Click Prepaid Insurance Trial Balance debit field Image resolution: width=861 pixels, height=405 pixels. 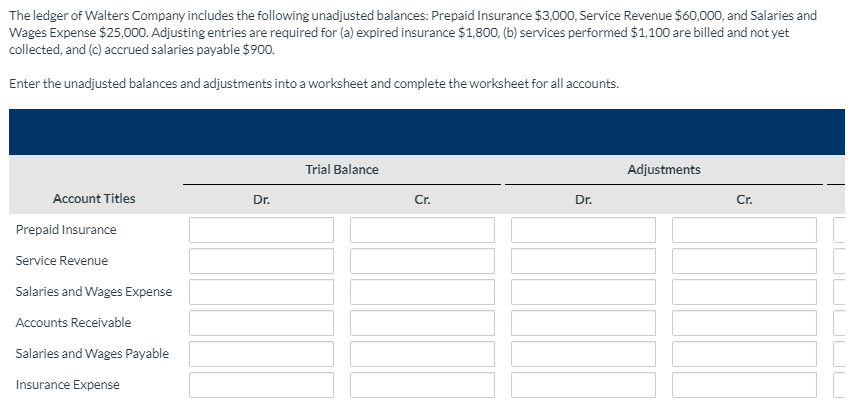click(261, 230)
